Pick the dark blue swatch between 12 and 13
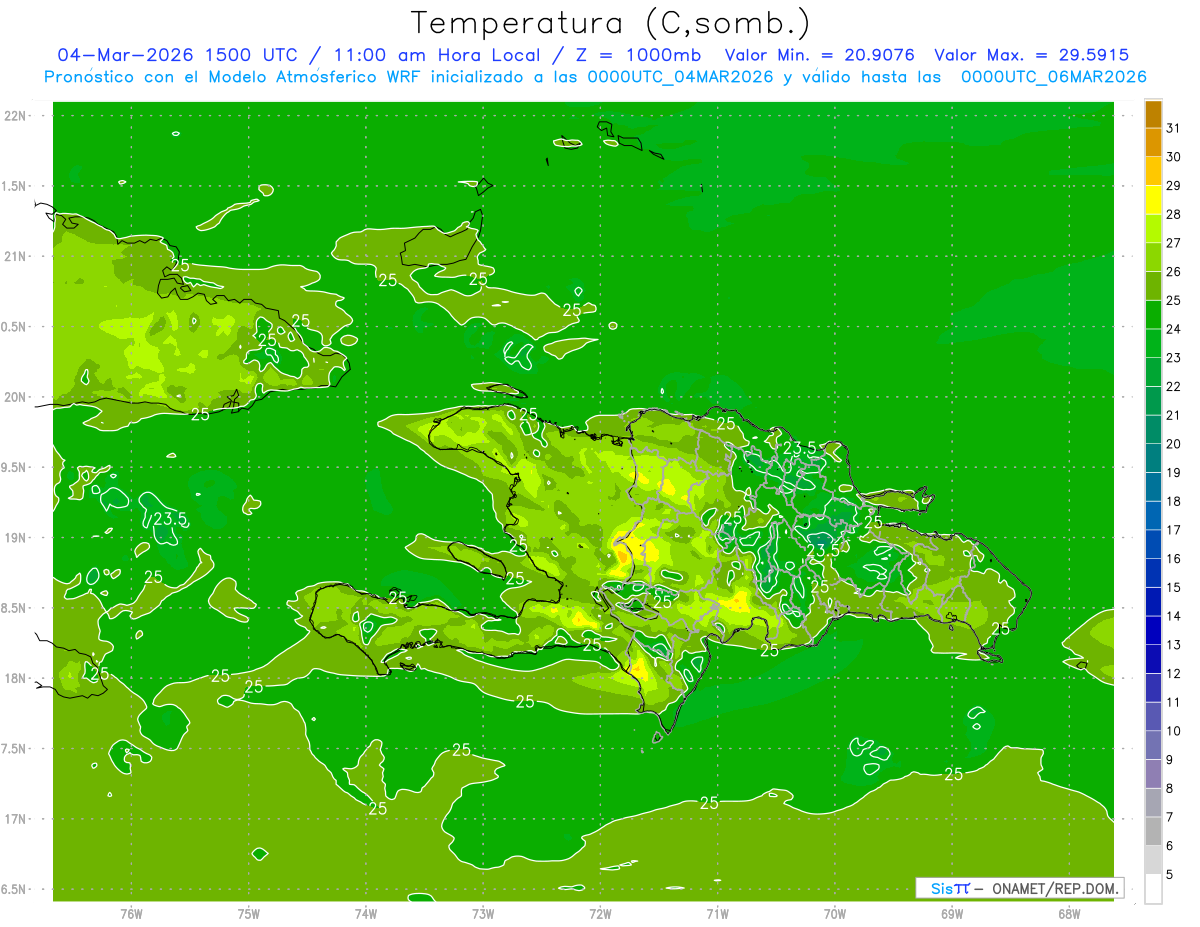The height and width of the screenshot is (927, 1200). pyautogui.click(x=1153, y=660)
